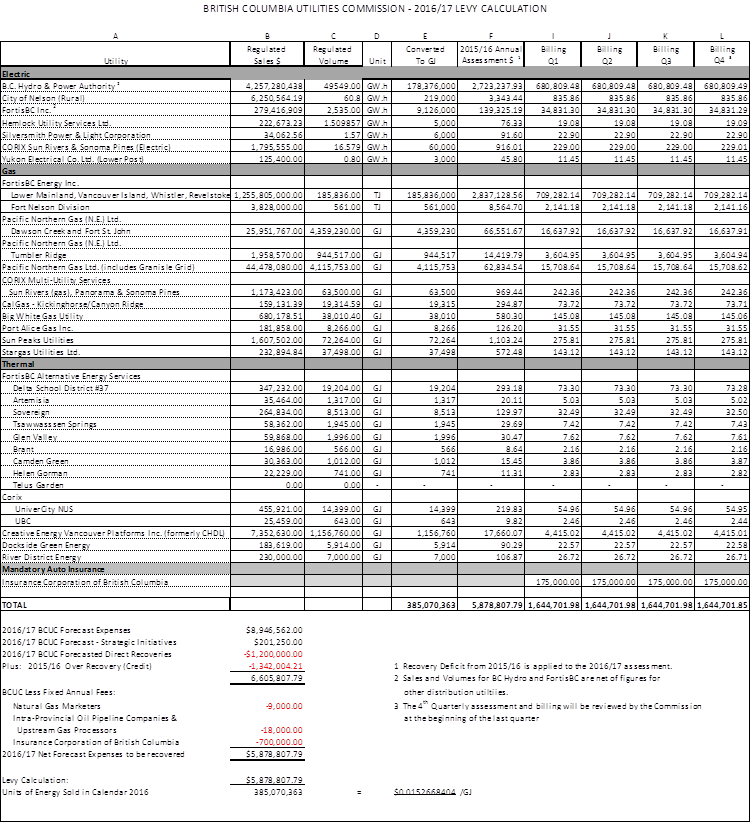Click the subtotal 6,605,807.79
The image size is (751, 823).
277,679
